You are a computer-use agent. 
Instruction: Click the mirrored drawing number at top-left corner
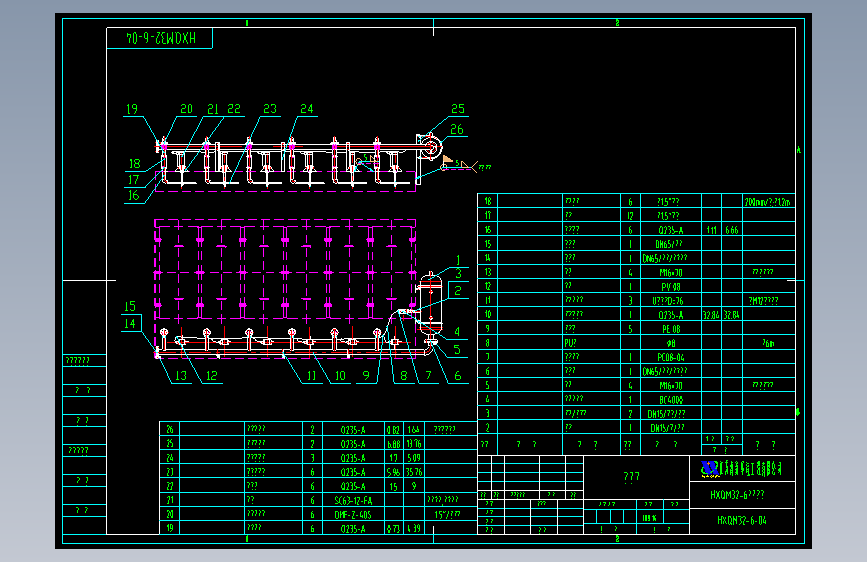(x=161, y=38)
